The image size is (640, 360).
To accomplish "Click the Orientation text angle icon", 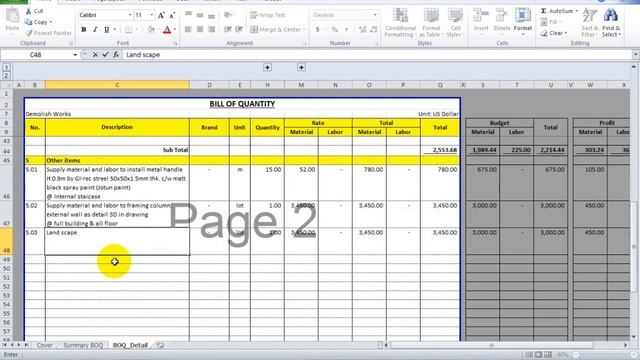I will tap(229, 15).
